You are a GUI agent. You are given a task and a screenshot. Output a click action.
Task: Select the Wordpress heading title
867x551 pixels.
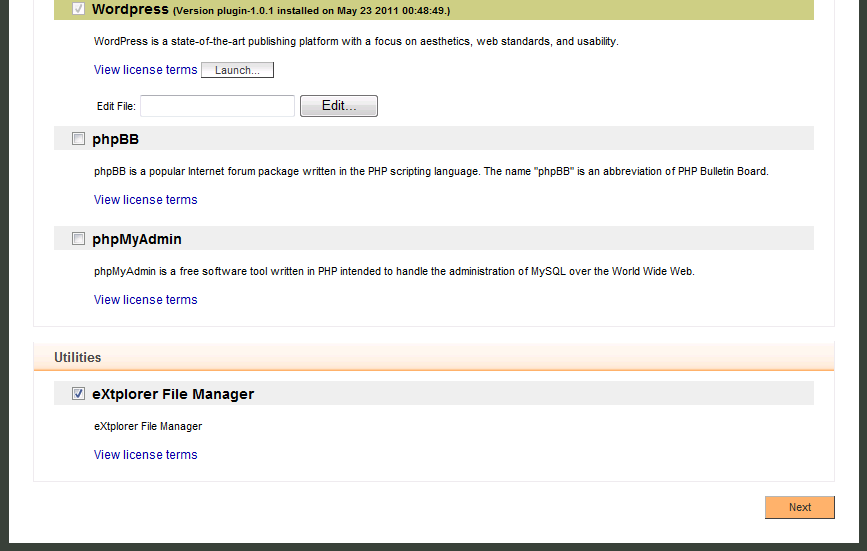coord(130,9)
